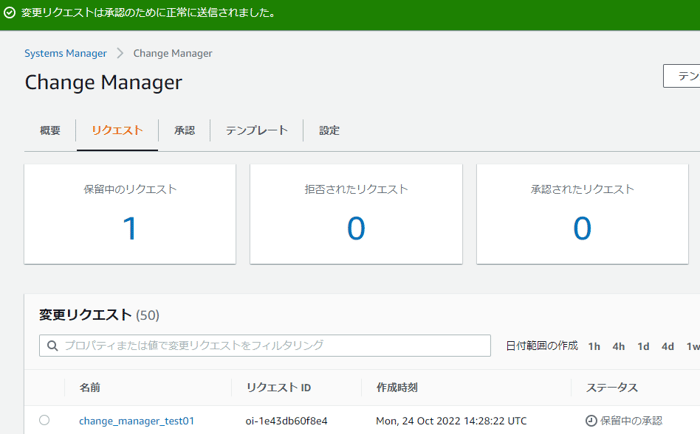Sort by 作成時刻 column header
This screenshot has width=700, height=434.
(x=397, y=388)
